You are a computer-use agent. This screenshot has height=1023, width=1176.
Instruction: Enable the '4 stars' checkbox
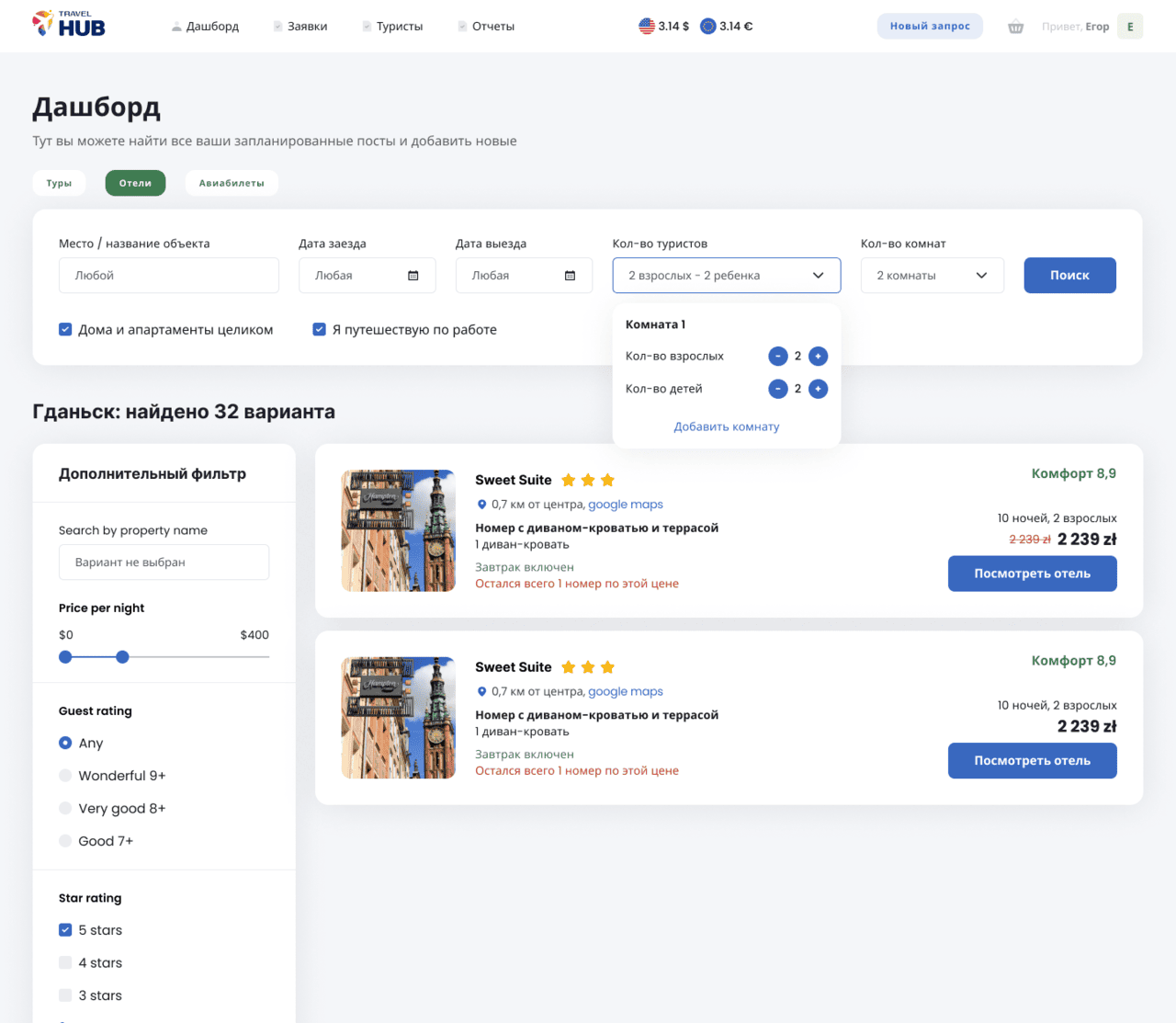(65, 962)
